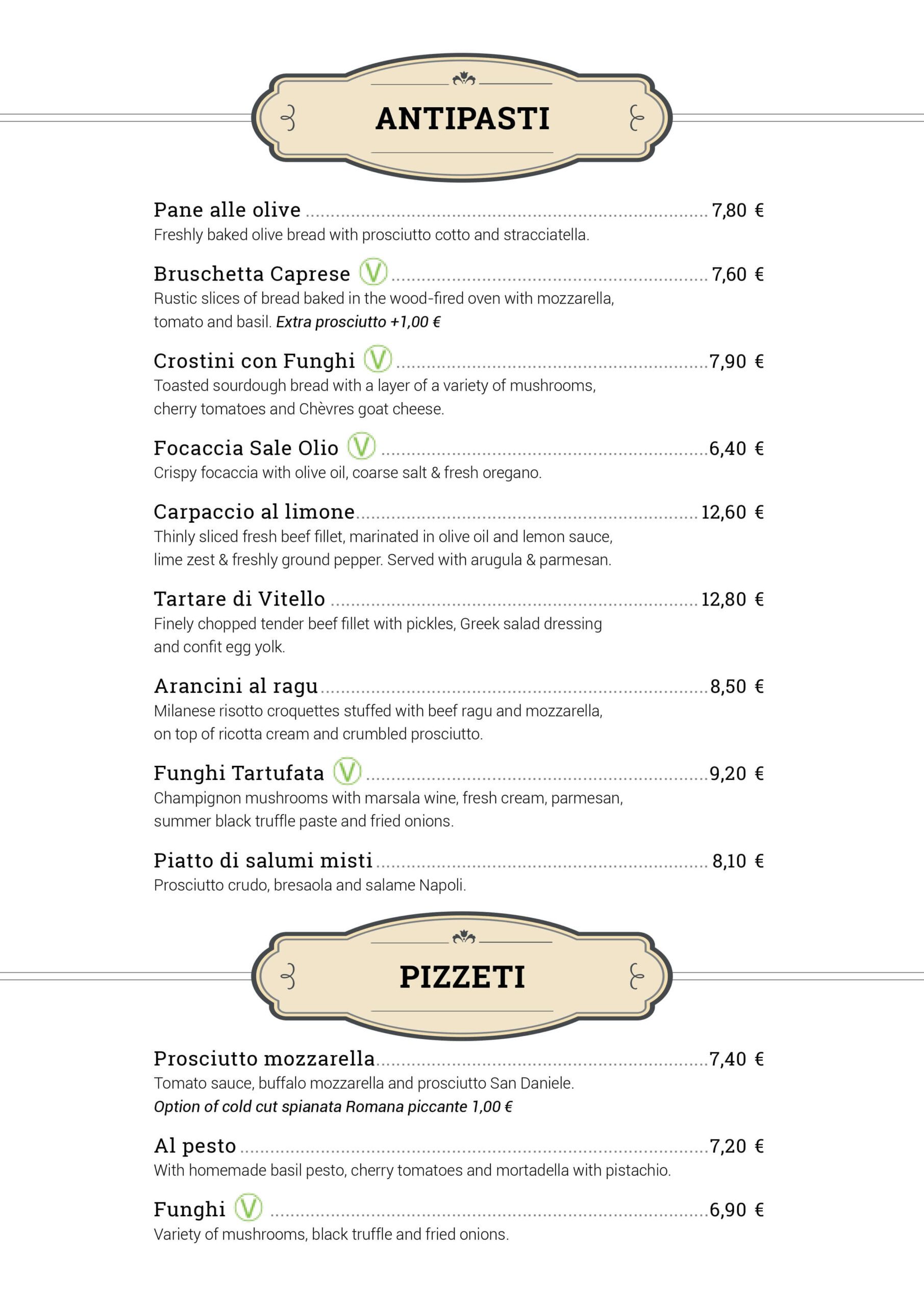This screenshot has width=924, height=1306.
Task: Click the Extra prosciutto +1,00 € note
Action: pyautogui.click(x=359, y=322)
